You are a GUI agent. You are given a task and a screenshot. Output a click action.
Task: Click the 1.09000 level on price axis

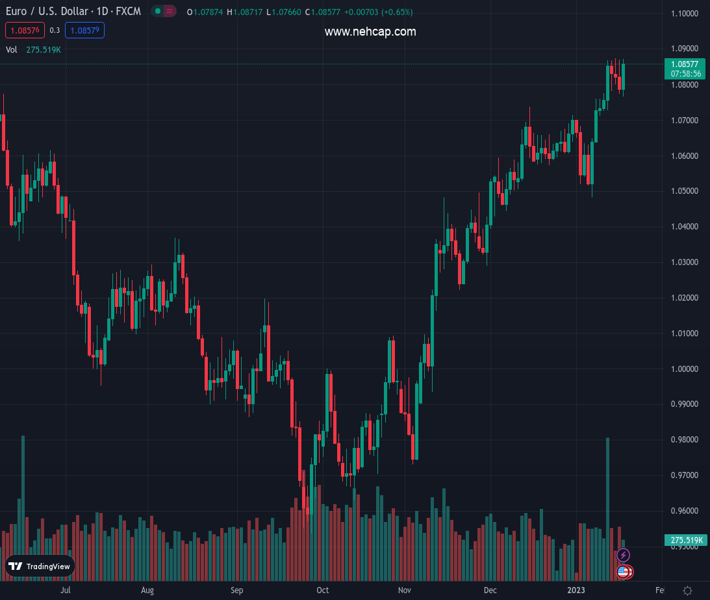pos(685,49)
